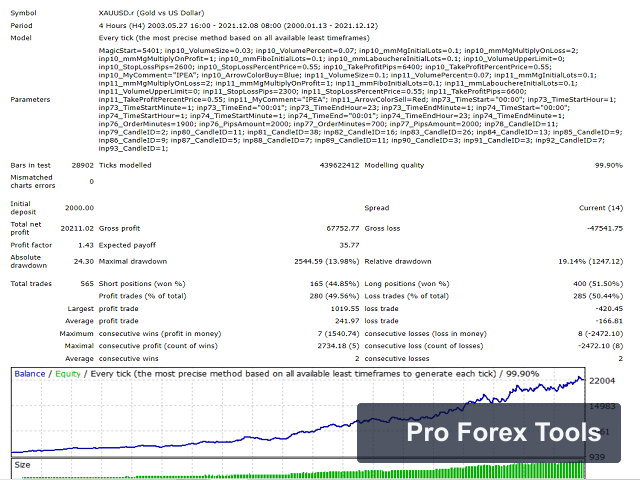Select the consecutive losses value '8 (-2472.10)'
640x480 pixels.
coord(600,334)
